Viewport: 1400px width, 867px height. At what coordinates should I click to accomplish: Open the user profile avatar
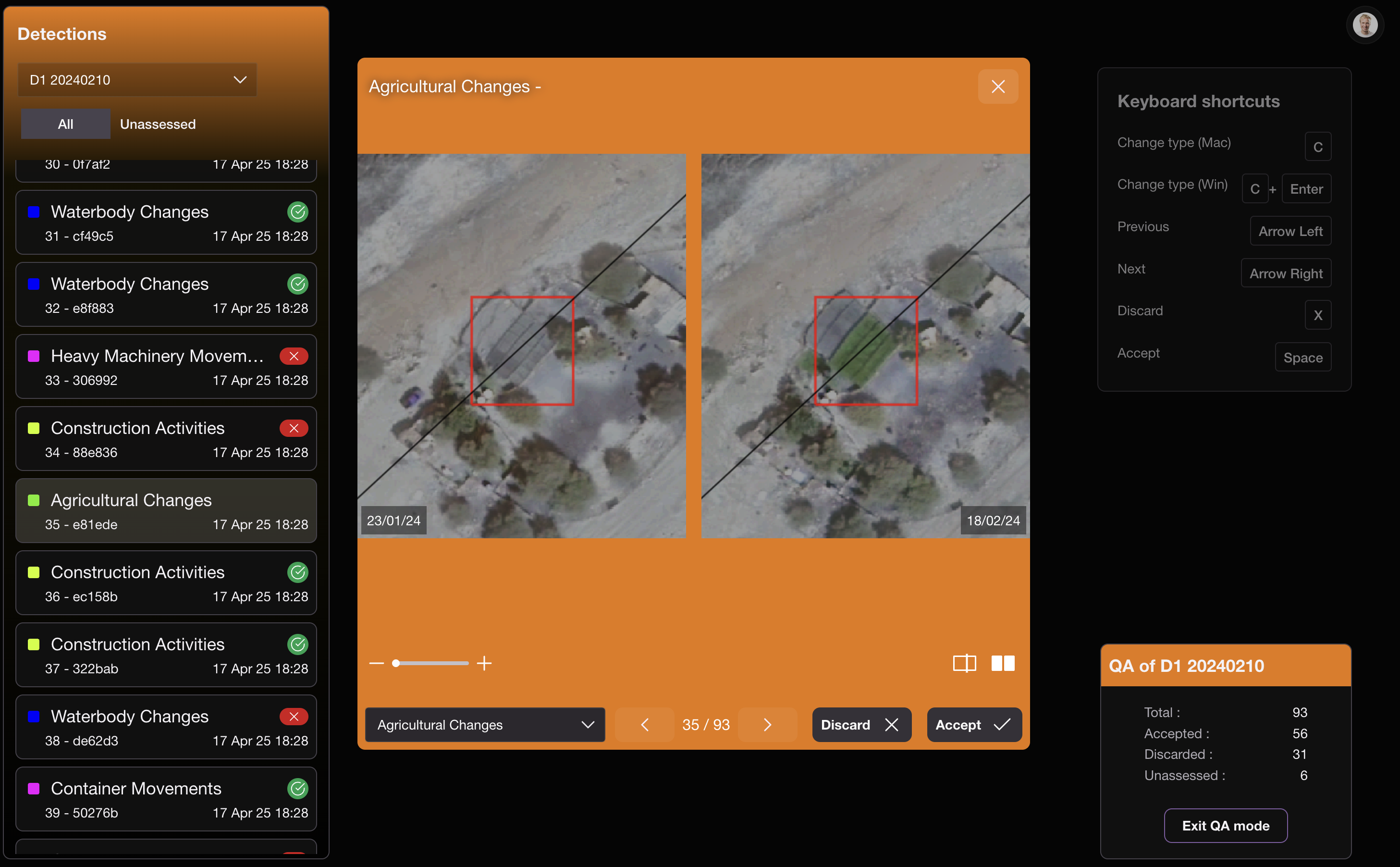[1364, 25]
